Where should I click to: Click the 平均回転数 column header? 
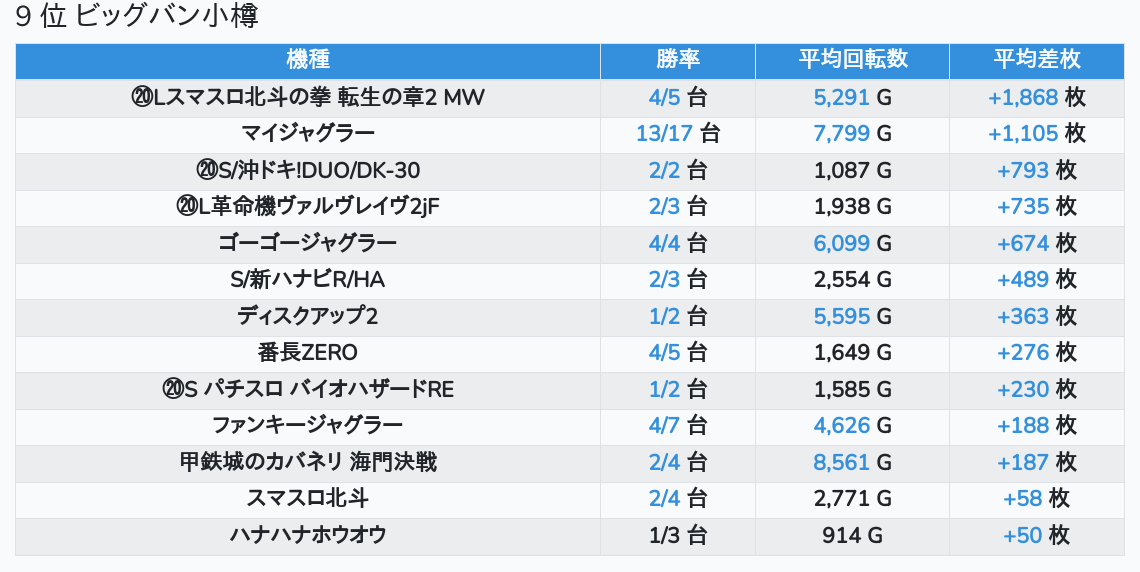852,60
